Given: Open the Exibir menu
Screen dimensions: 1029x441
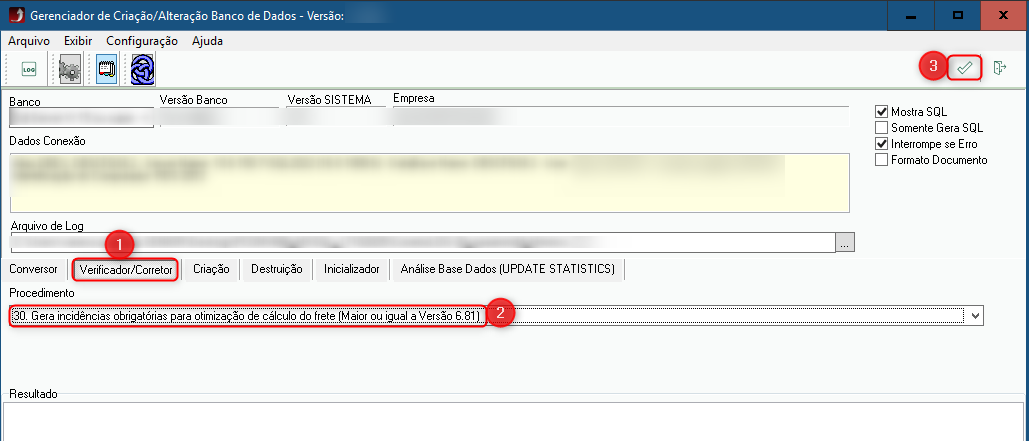Looking at the screenshot, I should click(x=78, y=41).
